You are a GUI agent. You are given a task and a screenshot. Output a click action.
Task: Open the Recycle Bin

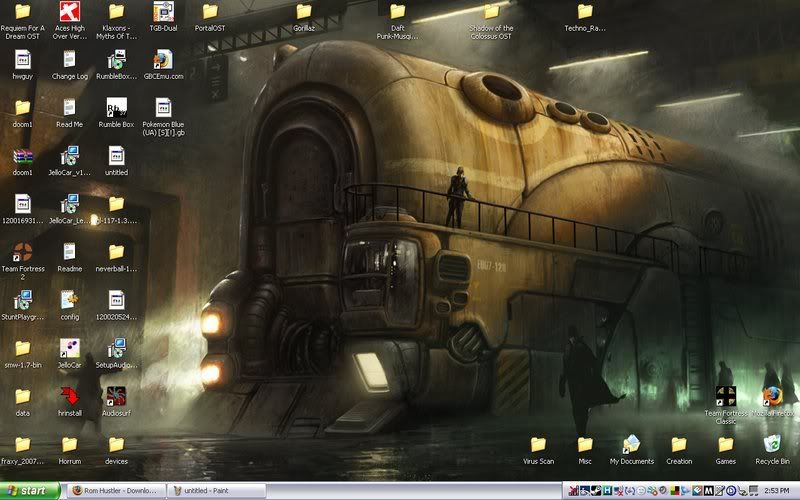click(772, 444)
